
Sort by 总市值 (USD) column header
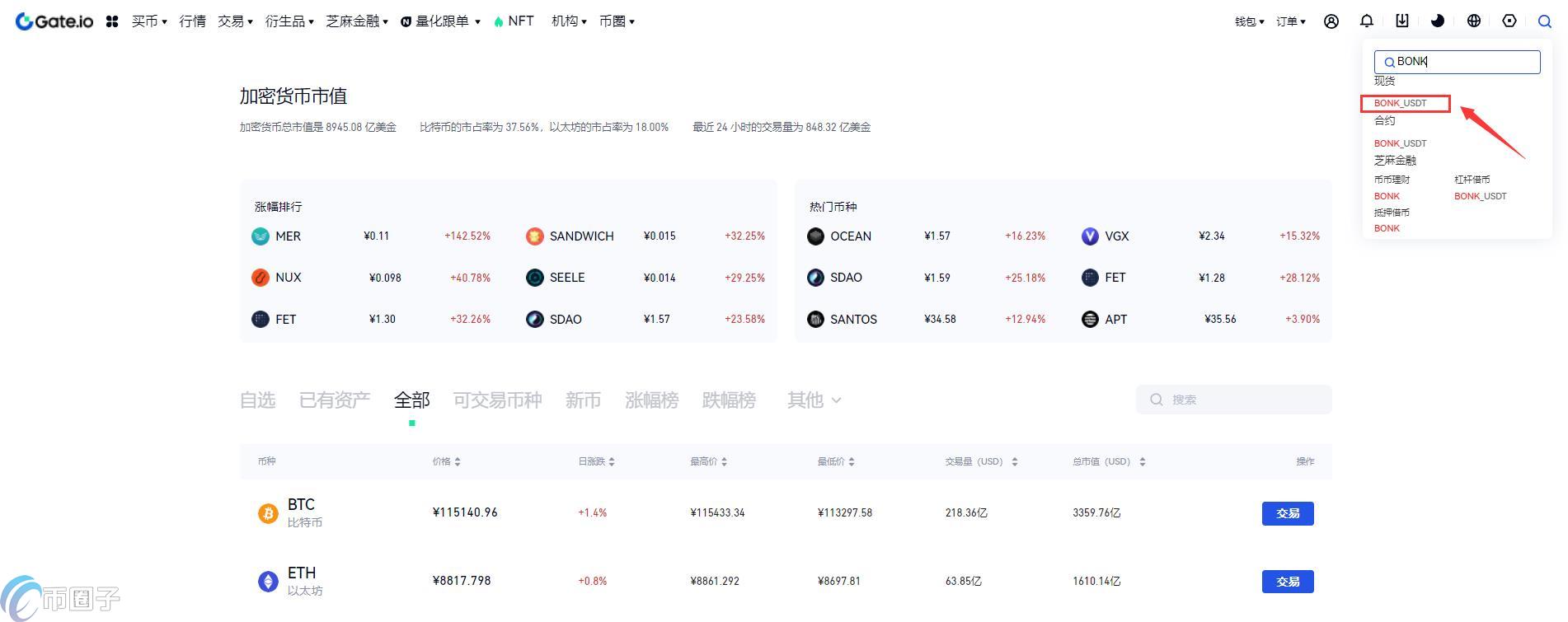1109,461
